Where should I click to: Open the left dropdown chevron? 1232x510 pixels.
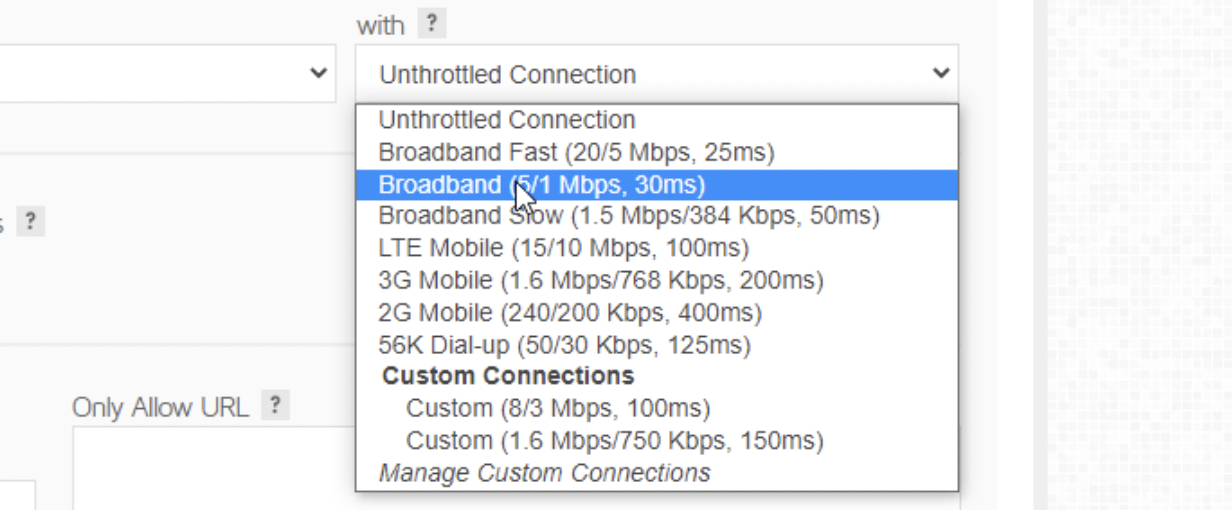click(319, 73)
